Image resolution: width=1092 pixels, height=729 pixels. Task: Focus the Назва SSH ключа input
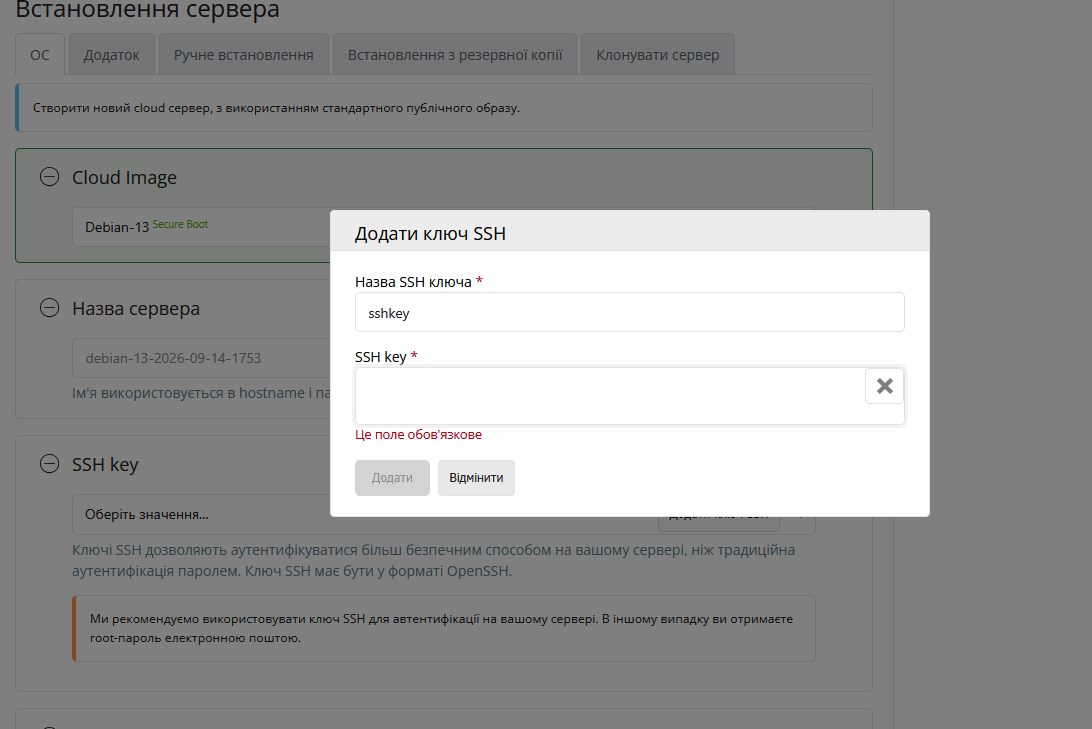[630, 313]
